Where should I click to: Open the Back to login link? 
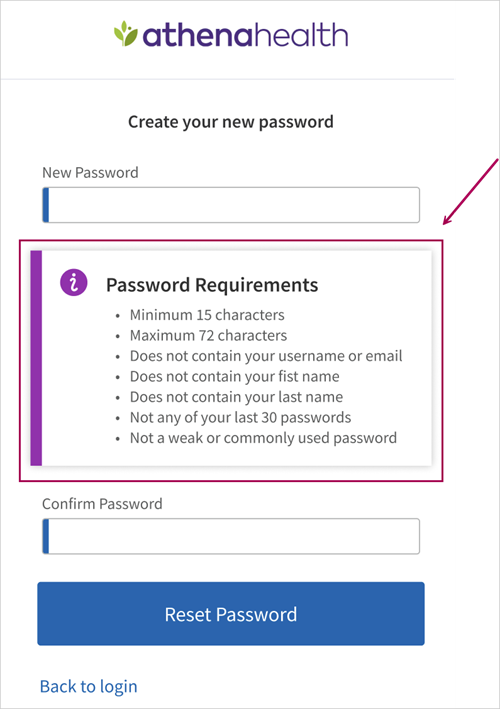pos(89,686)
